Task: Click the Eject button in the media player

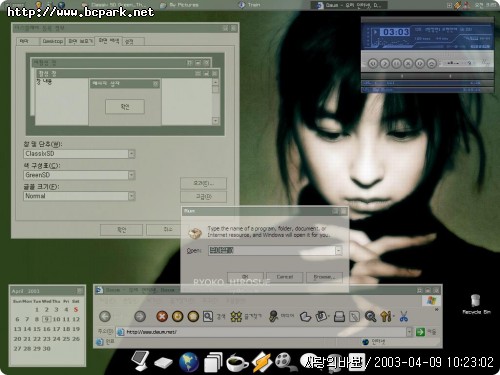Action: click(432, 63)
